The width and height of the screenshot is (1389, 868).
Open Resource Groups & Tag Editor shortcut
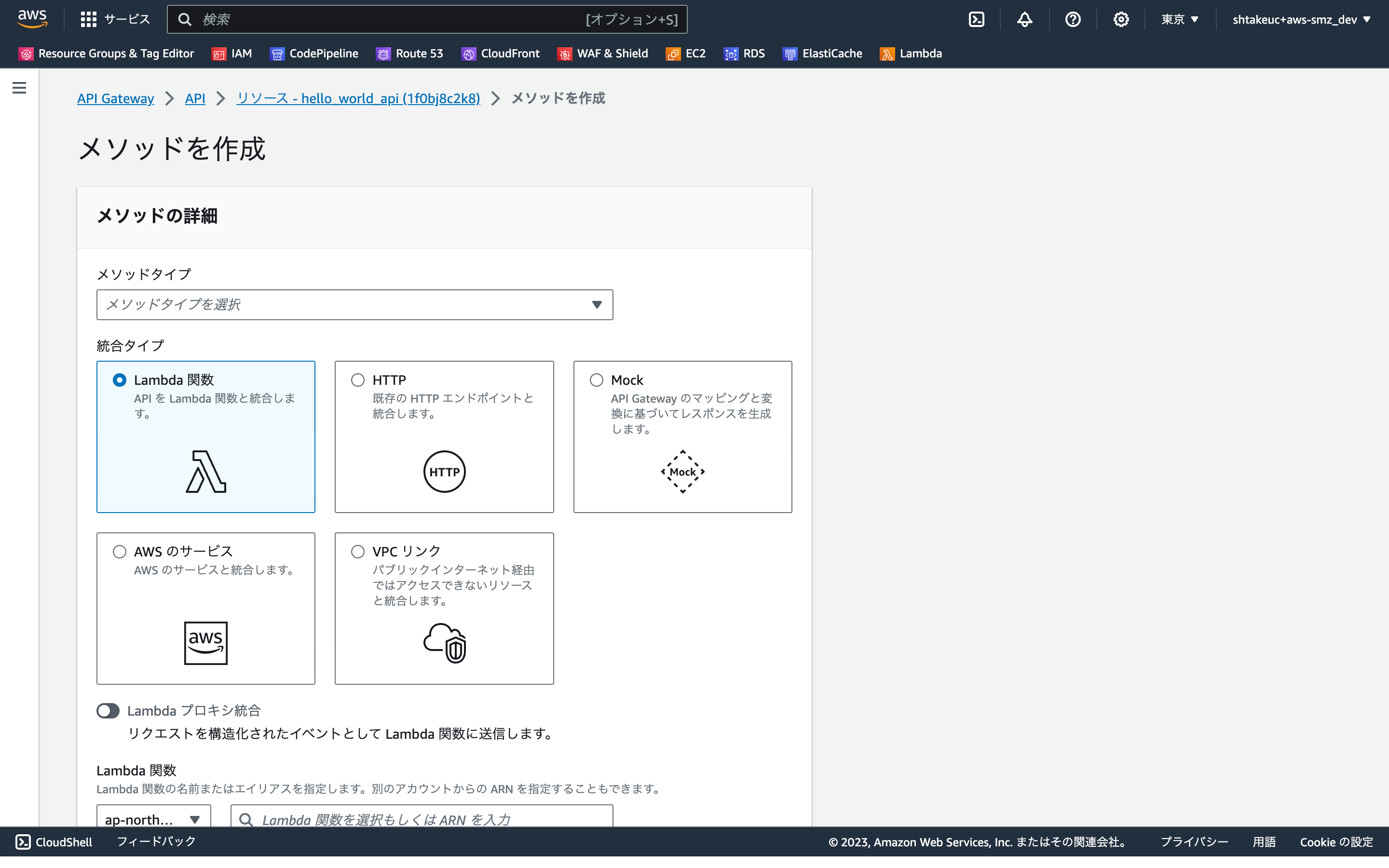click(116, 54)
